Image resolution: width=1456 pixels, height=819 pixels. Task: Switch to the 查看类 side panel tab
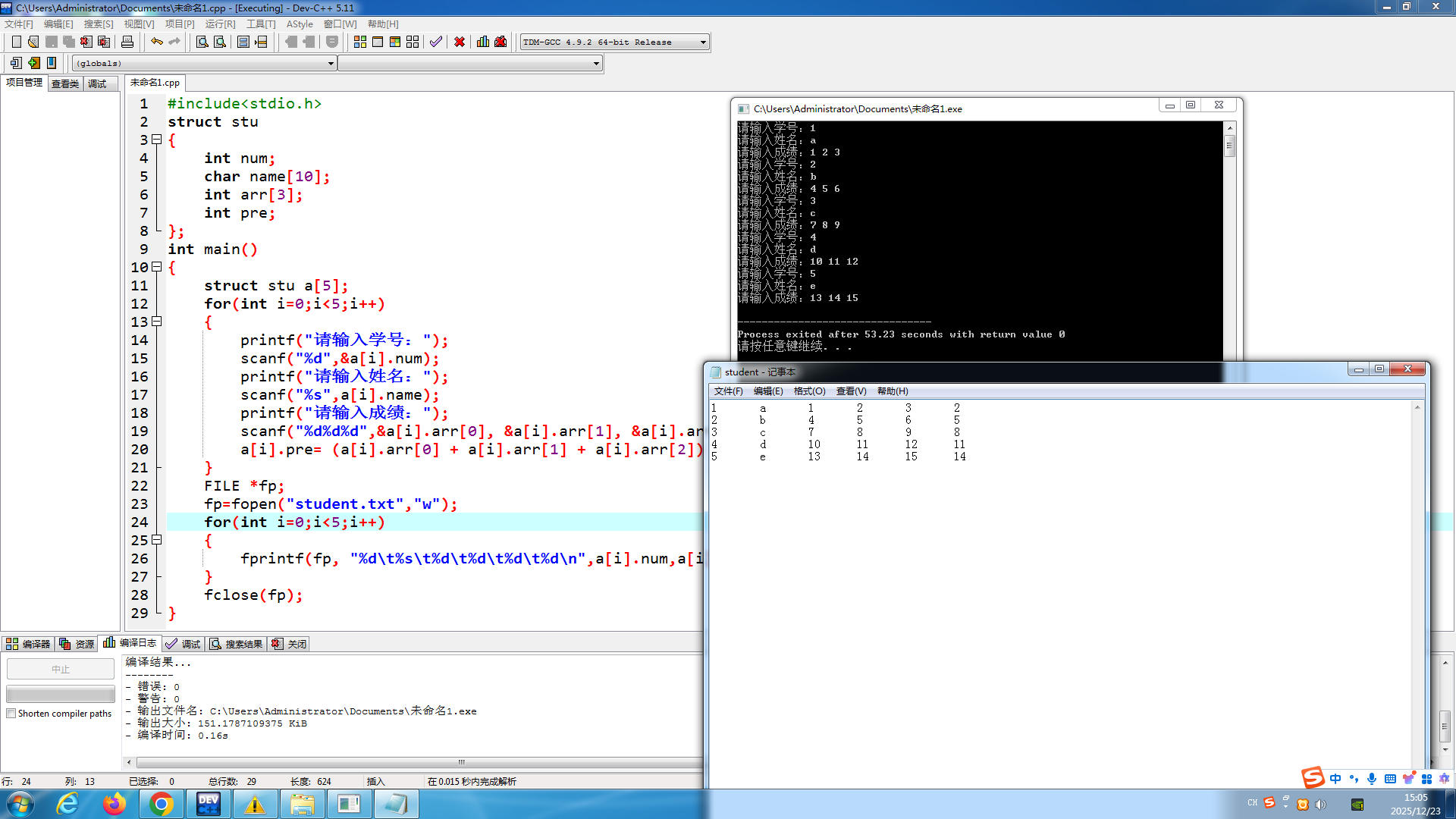coord(65,83)
